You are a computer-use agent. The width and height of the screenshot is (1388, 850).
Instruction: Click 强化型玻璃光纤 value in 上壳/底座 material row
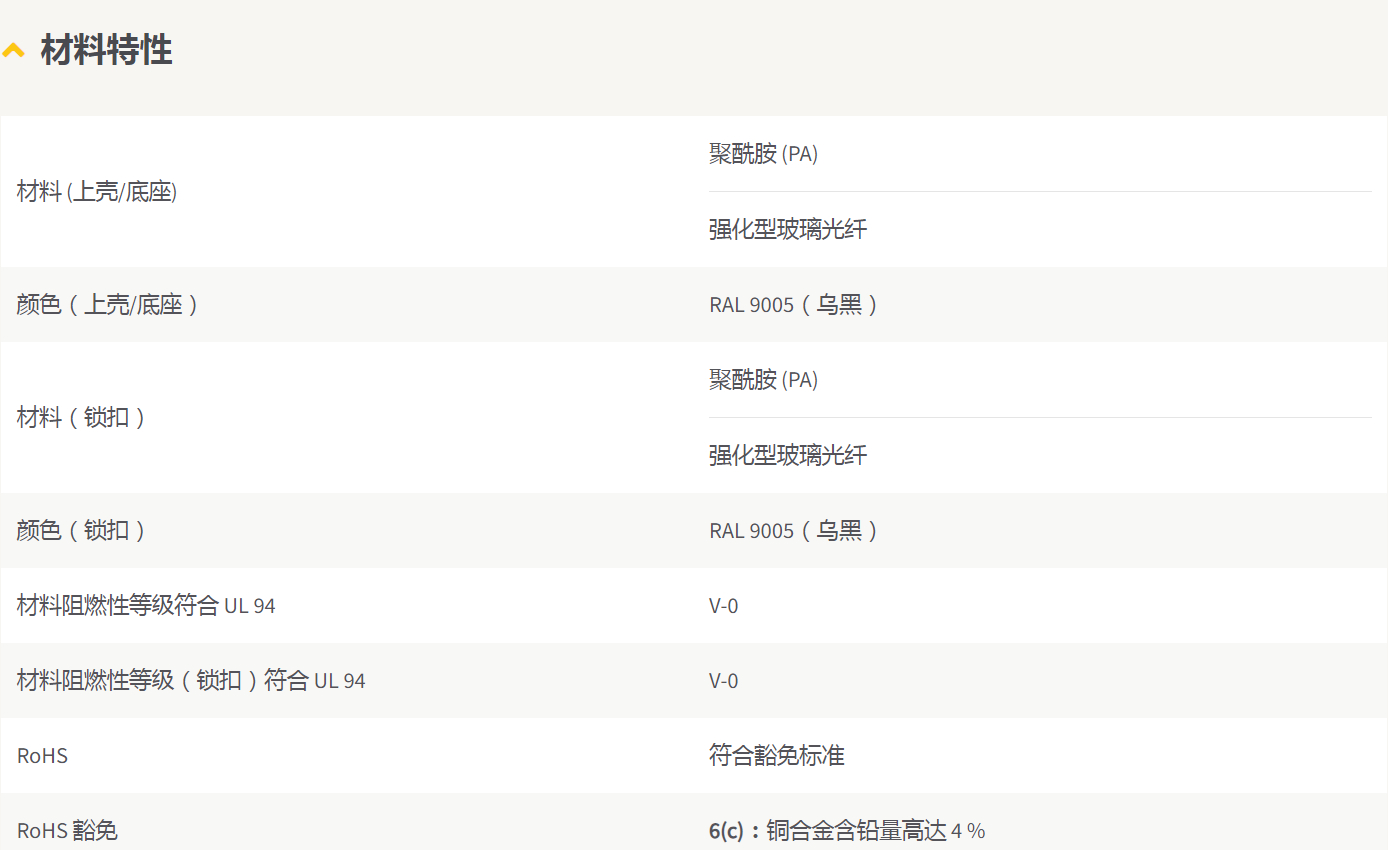pos(788,230)
